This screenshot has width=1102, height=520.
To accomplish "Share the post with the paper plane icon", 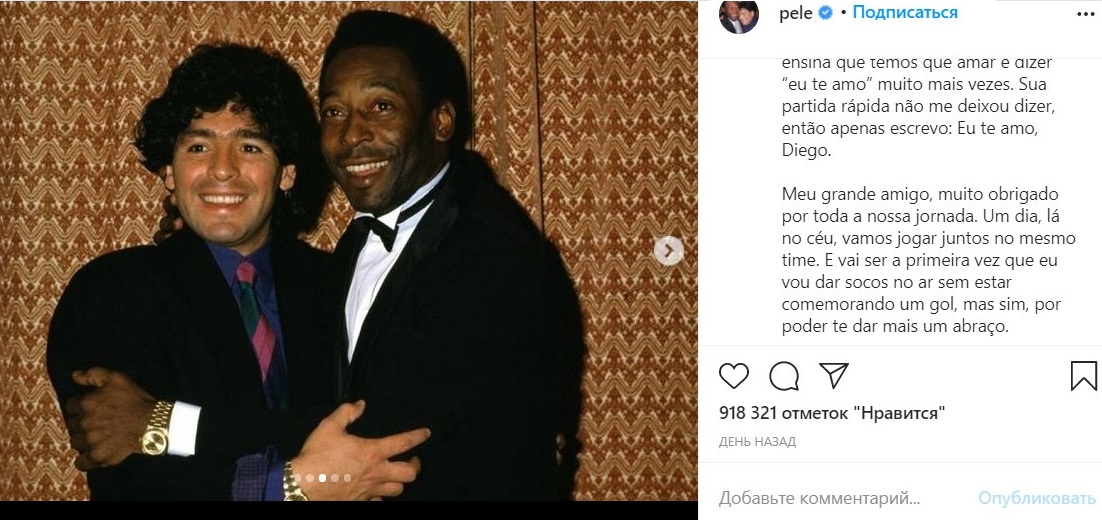I will pyautogui.click(x=833, y=375).
